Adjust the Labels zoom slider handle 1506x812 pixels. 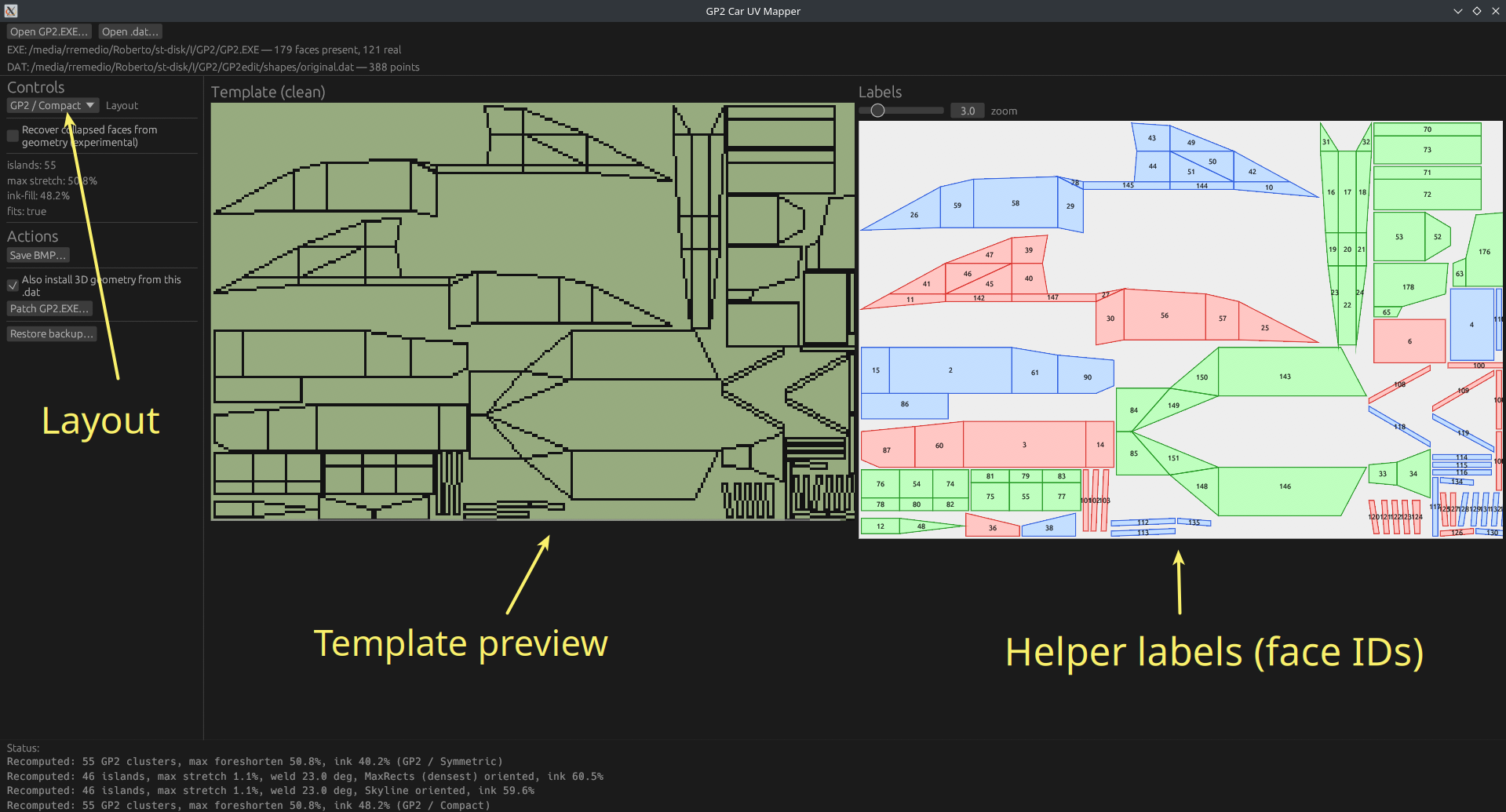(x=877, y=111)
